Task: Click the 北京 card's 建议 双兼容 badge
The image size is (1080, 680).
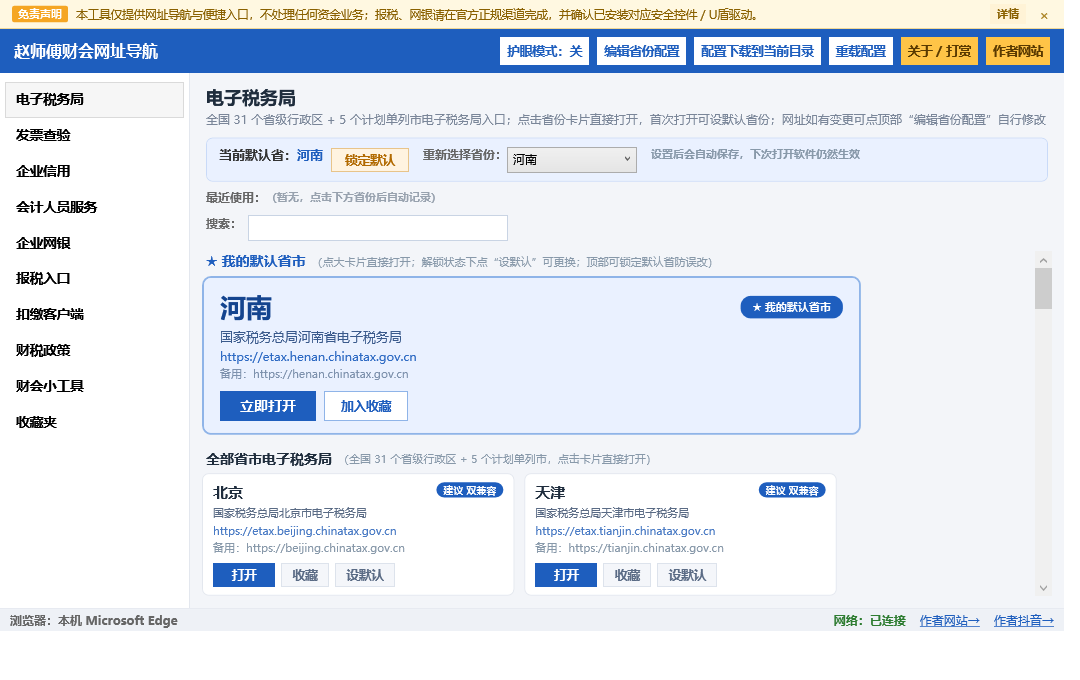Action: coord(470,491)
